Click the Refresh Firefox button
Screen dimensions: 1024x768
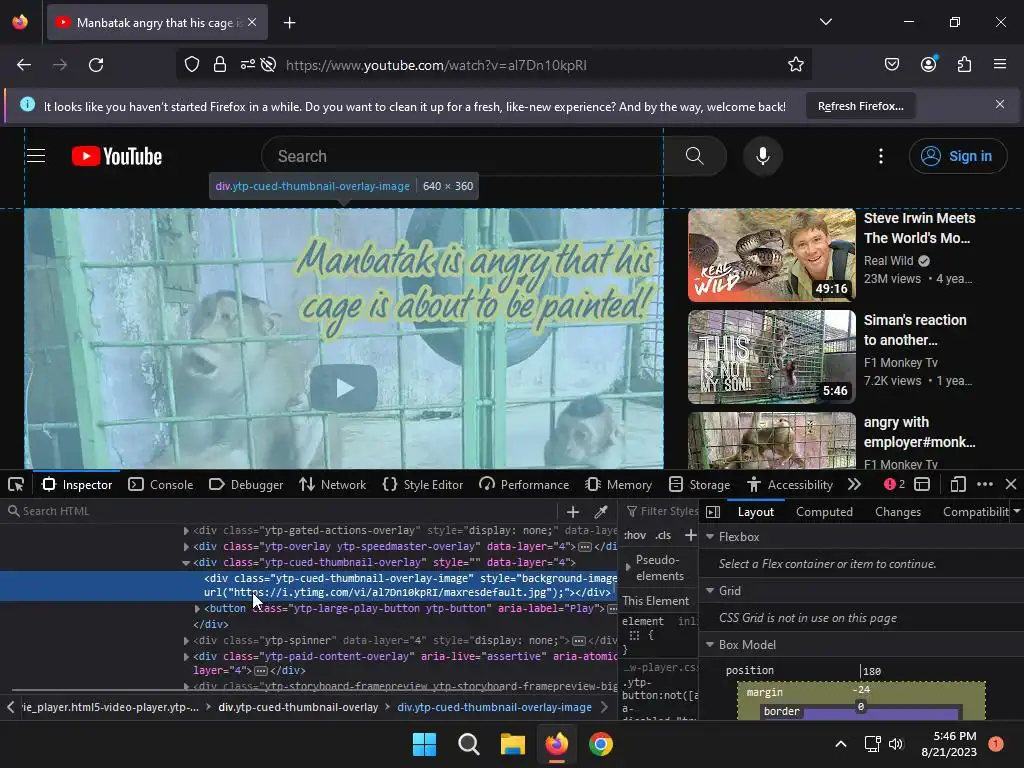tap(861, 106)
